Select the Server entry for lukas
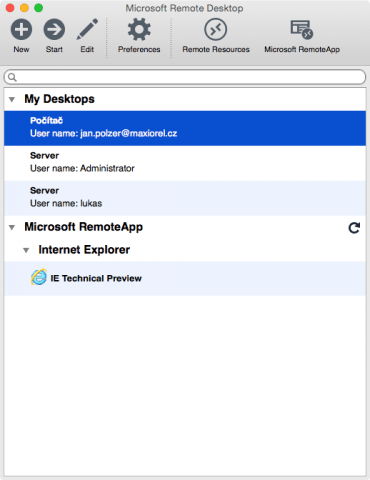This screenshot has height=480, width=370. pyautogui.click(x=185, y=198)
